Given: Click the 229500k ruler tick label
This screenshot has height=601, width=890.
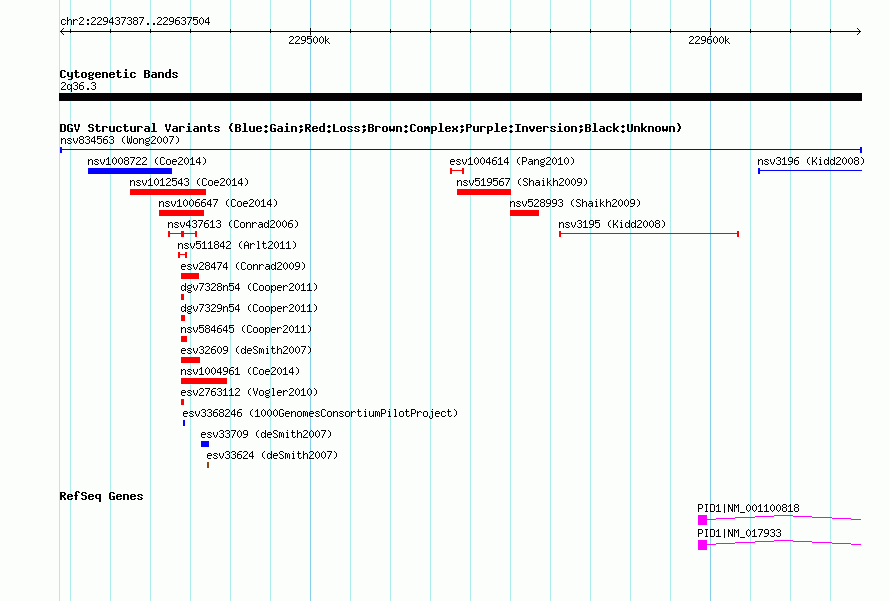Looking at the screenshot, I should tap(309, 40).
